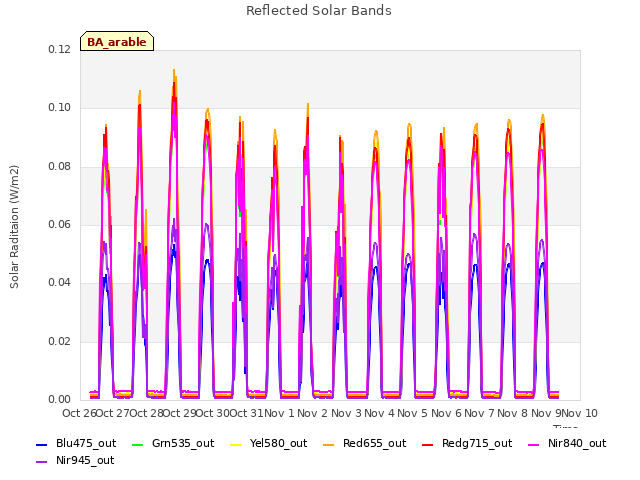
Task: Click the Blu475_out legend color marker
Action: coord(42,444)
